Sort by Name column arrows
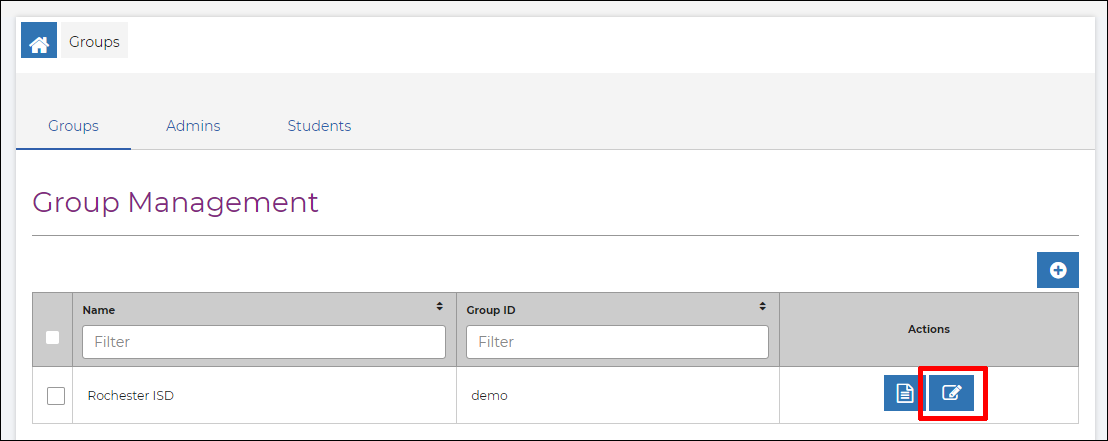This screenshot has height=441, width=1108. [x=440, y=307]
